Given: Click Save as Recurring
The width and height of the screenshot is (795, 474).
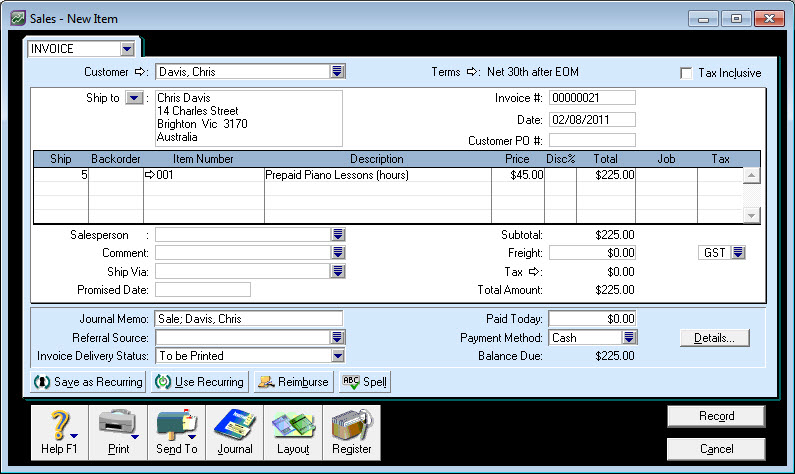Looking at the screenshot, I should click(x=88, y=382).
